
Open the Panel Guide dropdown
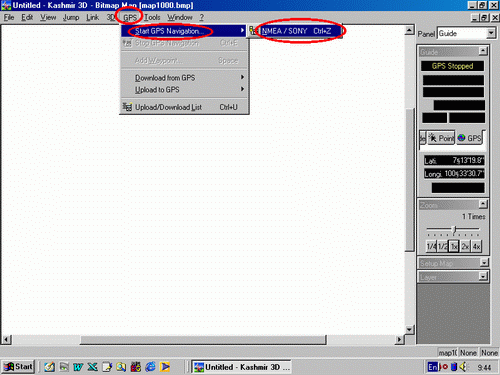491,33
